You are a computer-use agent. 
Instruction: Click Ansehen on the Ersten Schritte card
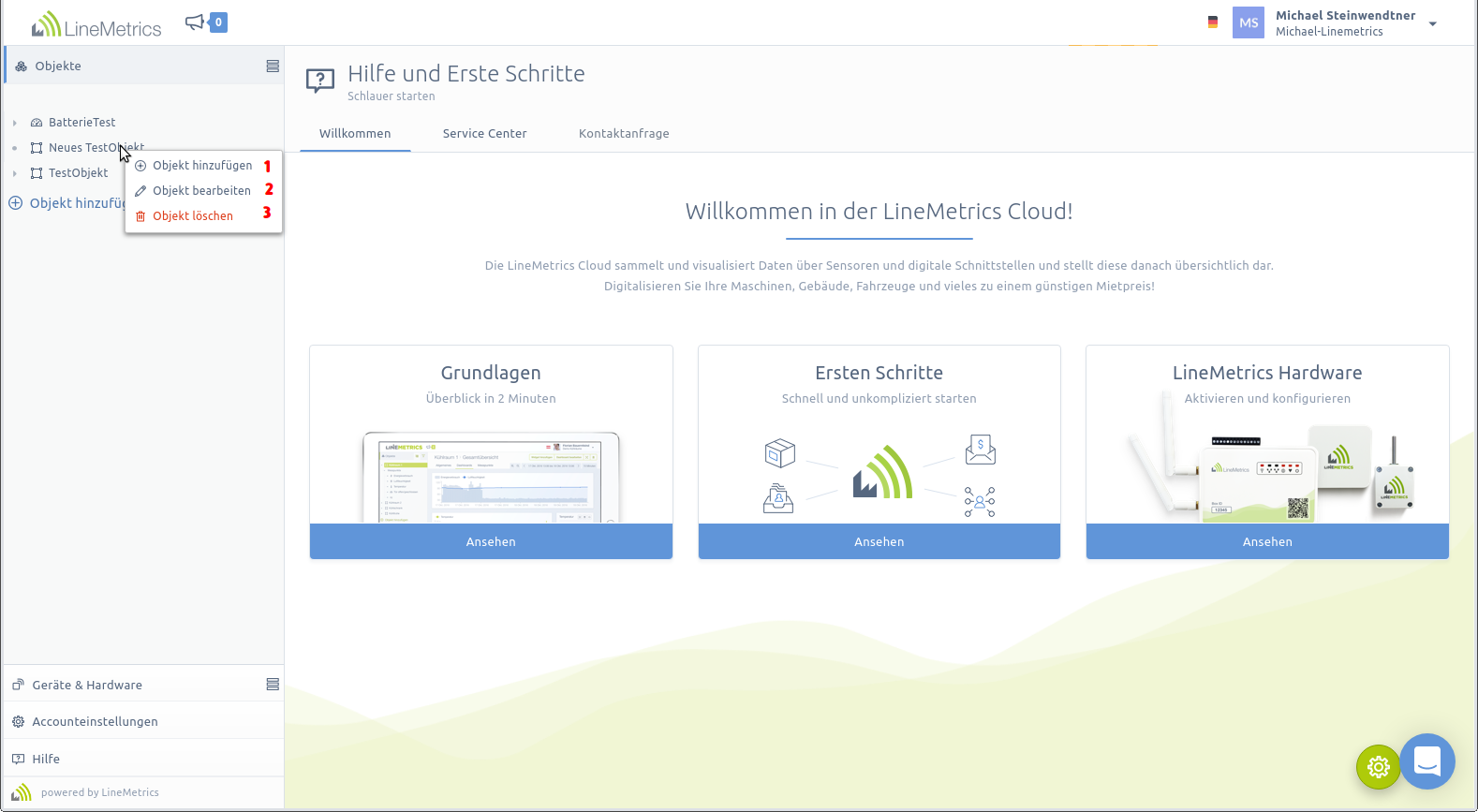click(879, 541)
